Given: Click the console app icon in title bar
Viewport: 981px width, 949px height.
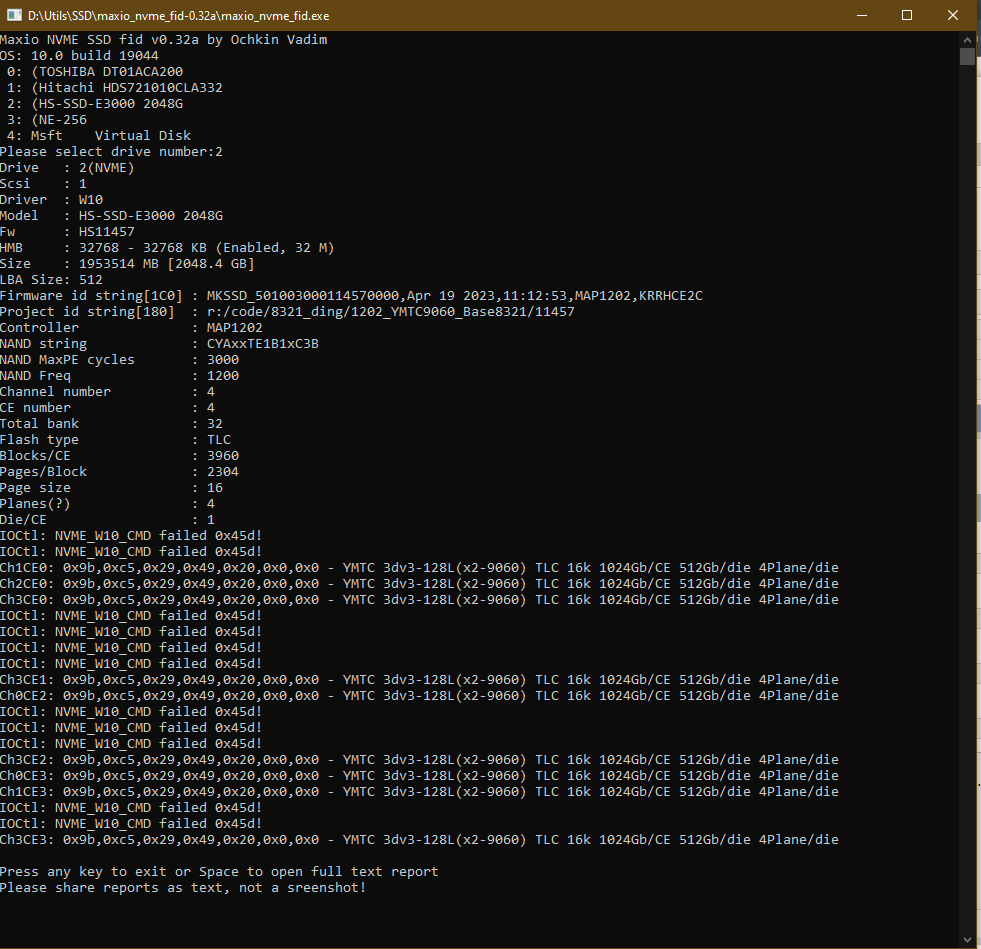Looking at the screenshot, I should click(14, 15).
